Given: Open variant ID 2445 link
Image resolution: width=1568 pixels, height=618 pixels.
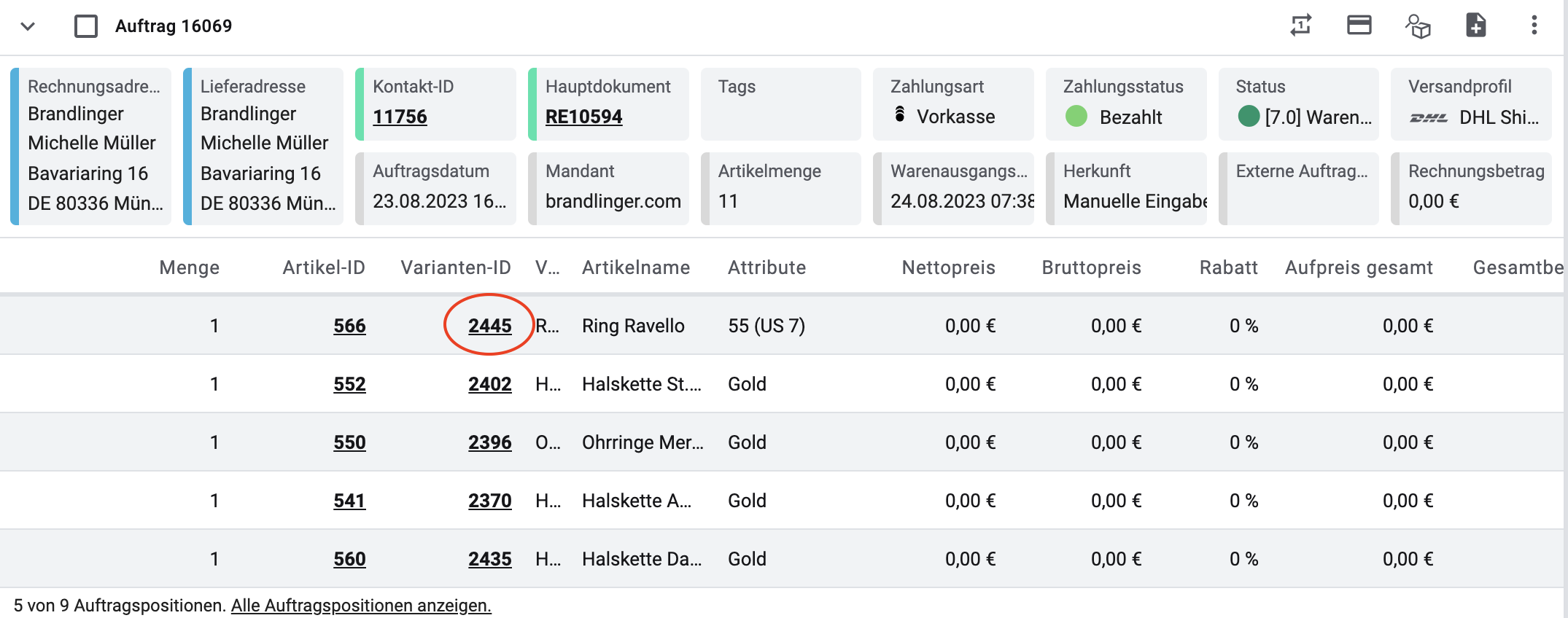Looking at the screenshot, I should tap(489, 326).
